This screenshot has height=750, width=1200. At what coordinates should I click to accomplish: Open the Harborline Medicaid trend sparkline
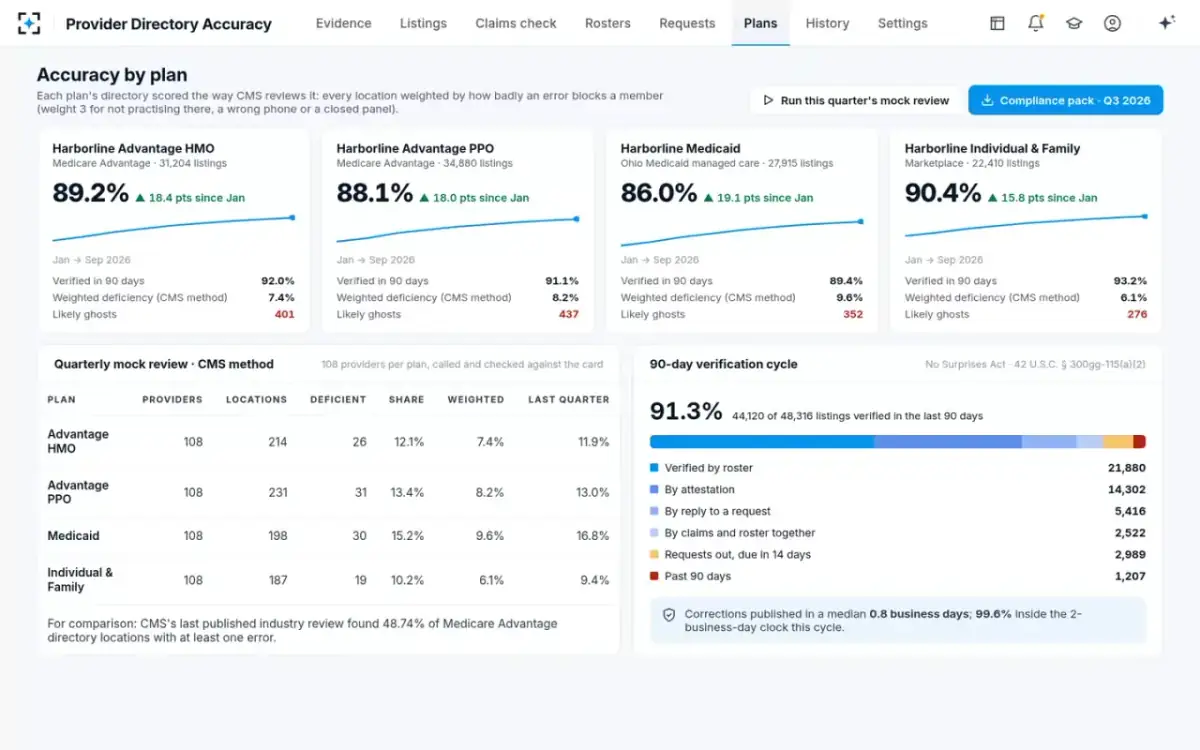tap(741, 233)
